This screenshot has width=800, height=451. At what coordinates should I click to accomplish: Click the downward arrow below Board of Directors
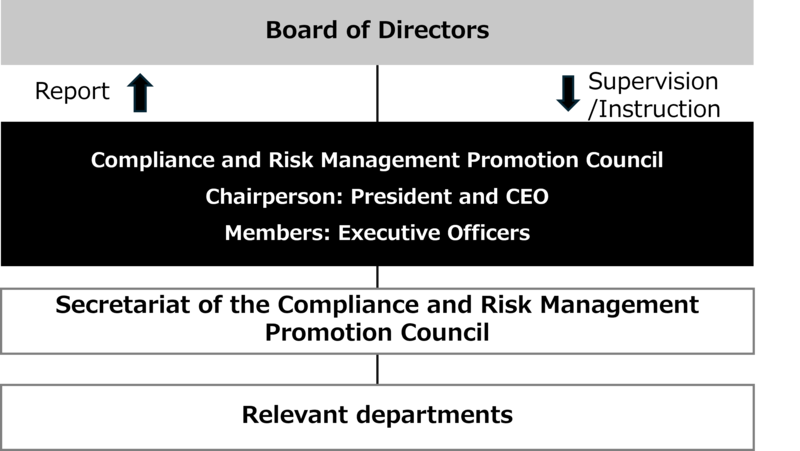568,94
